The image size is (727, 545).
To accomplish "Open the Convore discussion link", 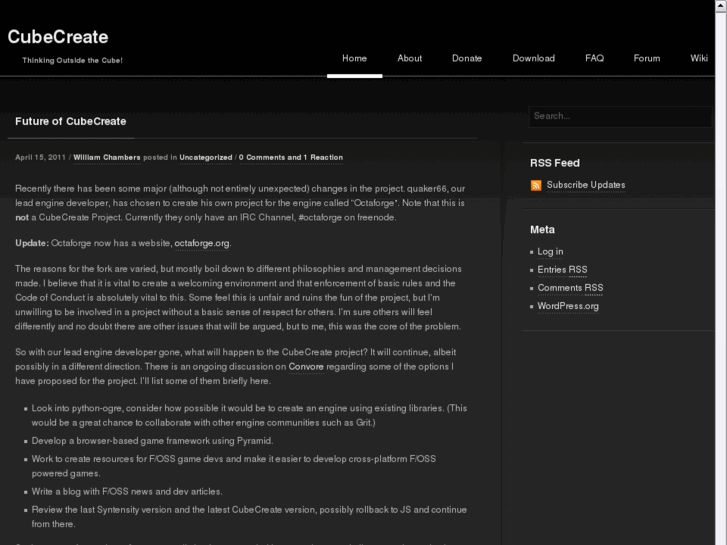I will pos(306,367).
